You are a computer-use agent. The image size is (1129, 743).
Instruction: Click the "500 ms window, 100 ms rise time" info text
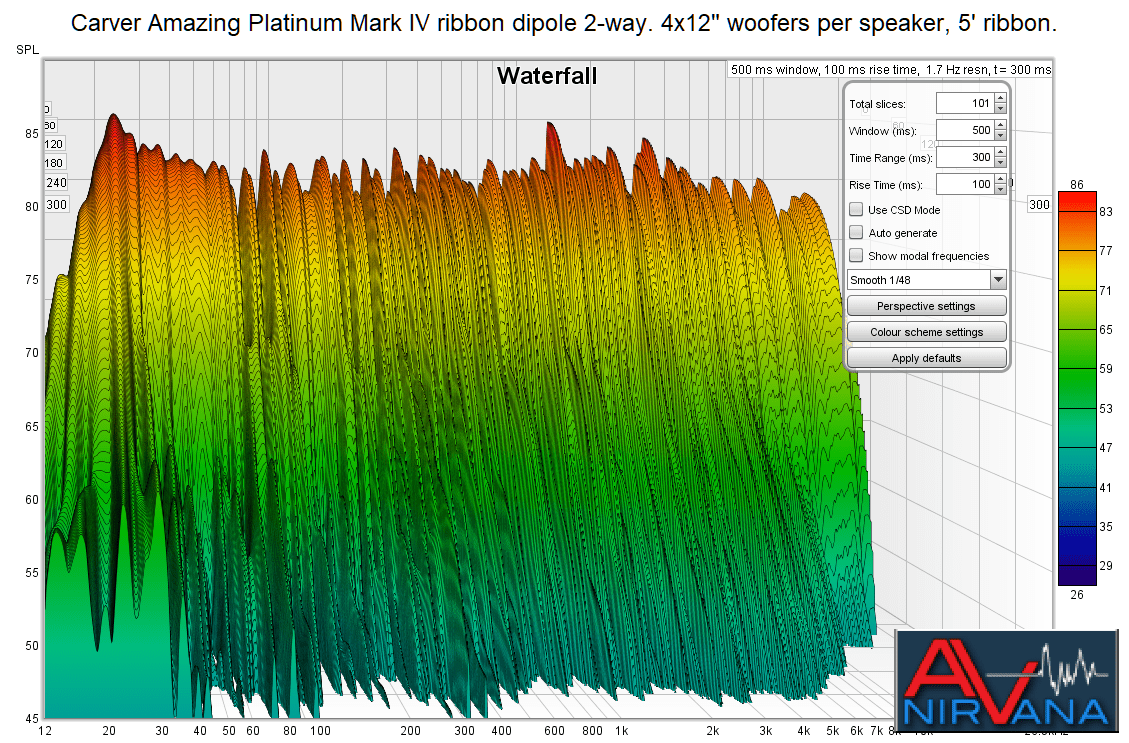(824, 70)
